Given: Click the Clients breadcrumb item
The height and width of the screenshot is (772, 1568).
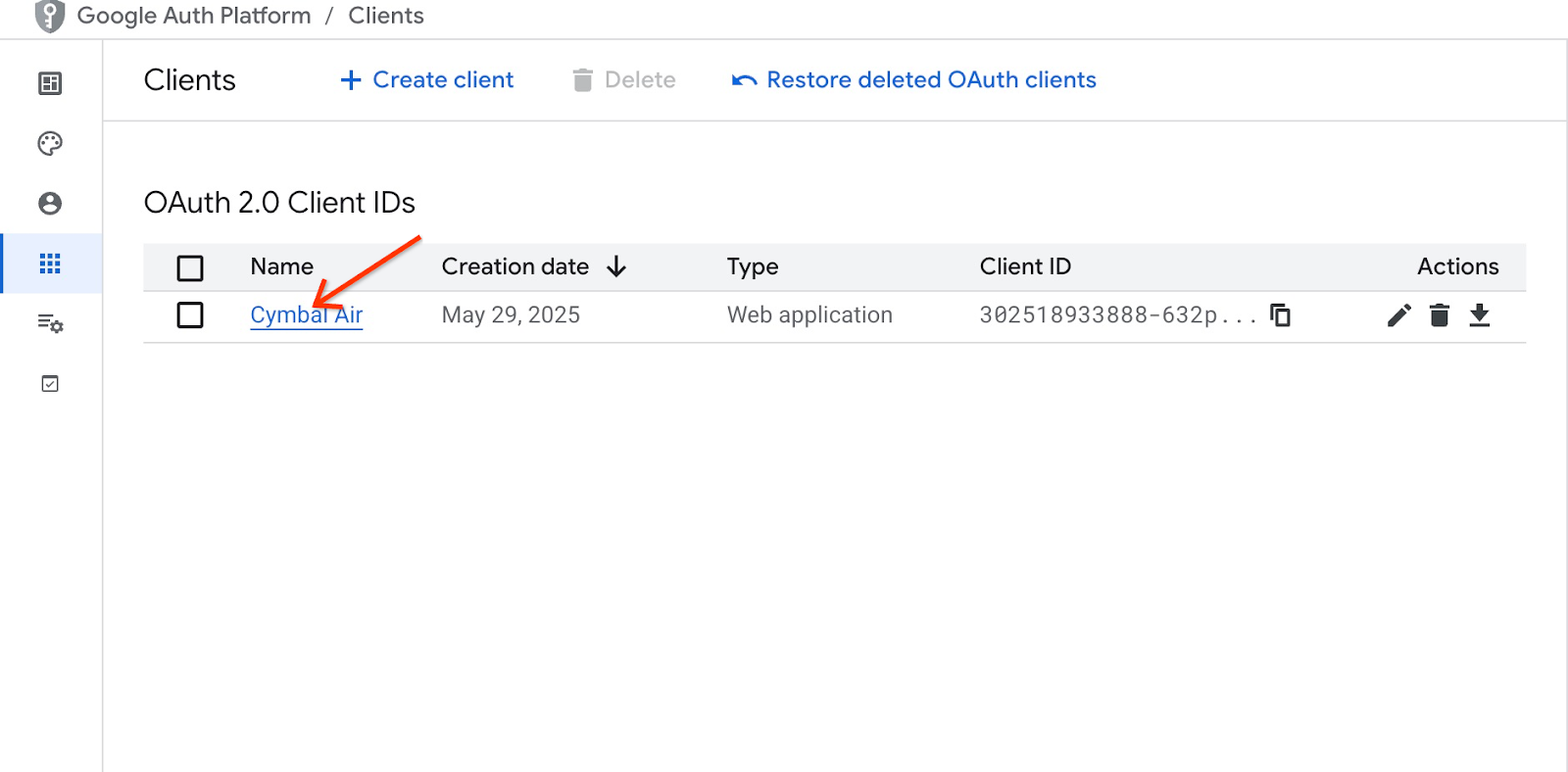Looking at the screenshot, I should pyautogui.click(x=386, y=17).
